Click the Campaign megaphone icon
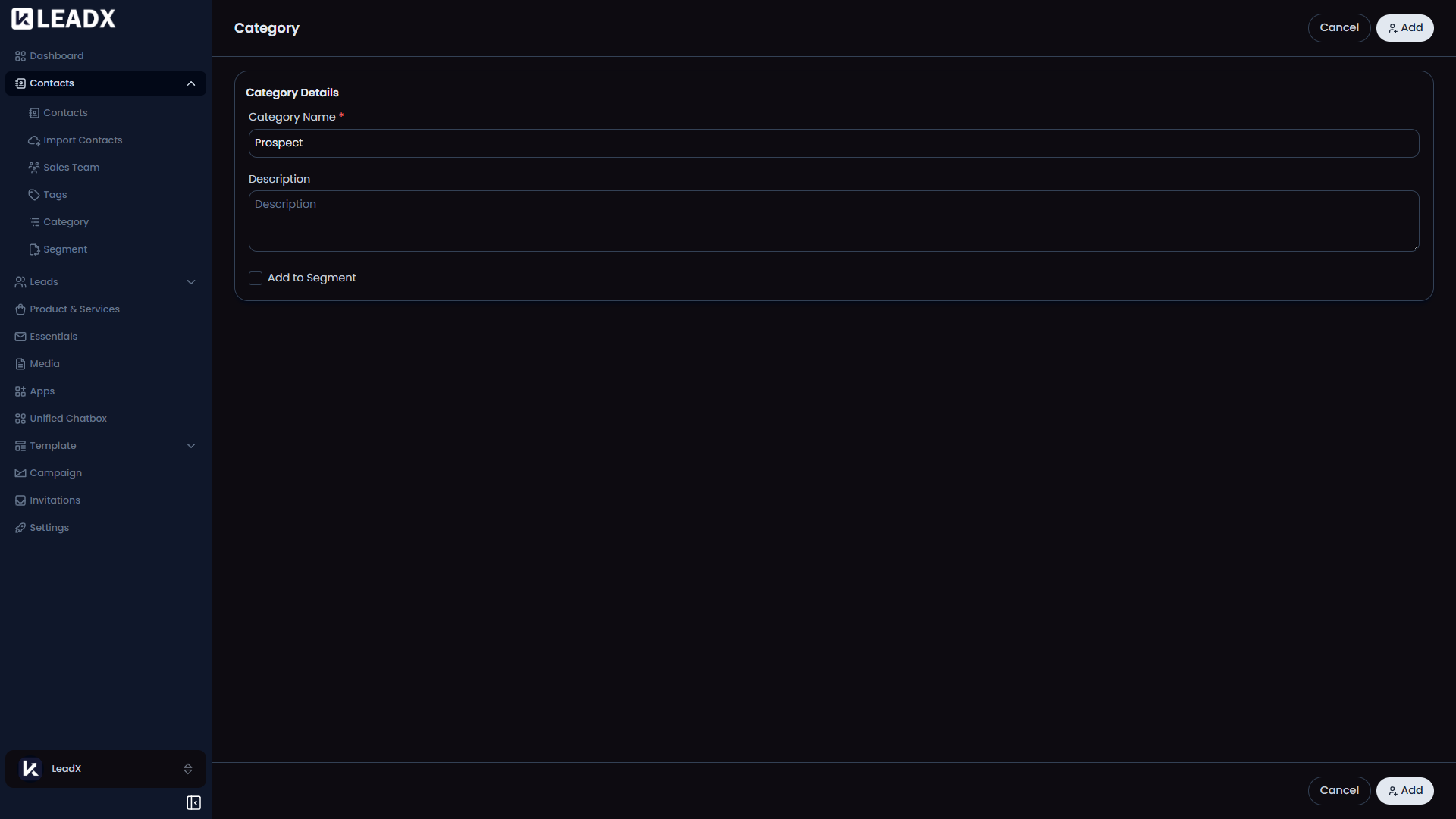Screen dimensions: 1456x819 20,472
